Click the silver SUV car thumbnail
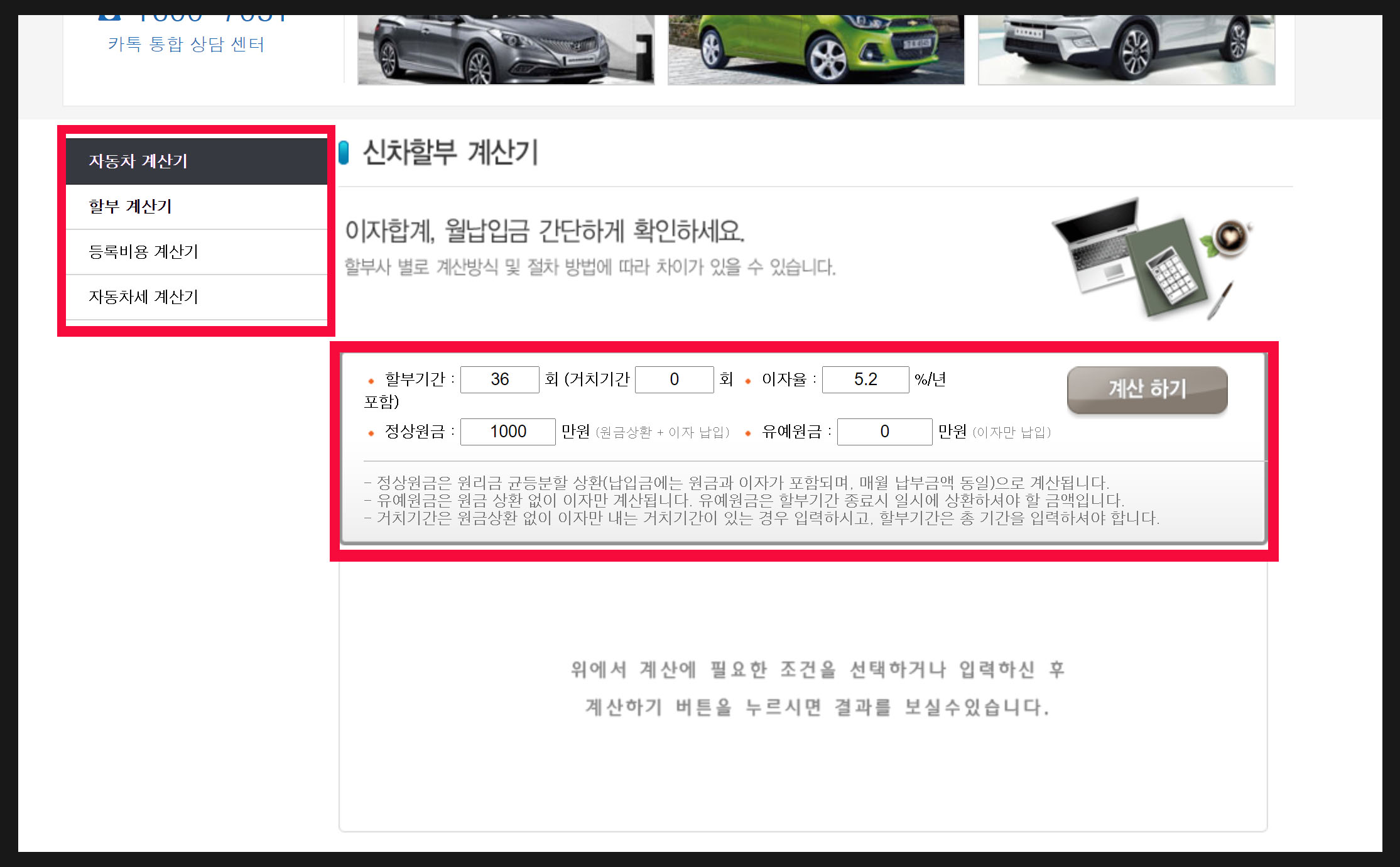 (1126, 49)
